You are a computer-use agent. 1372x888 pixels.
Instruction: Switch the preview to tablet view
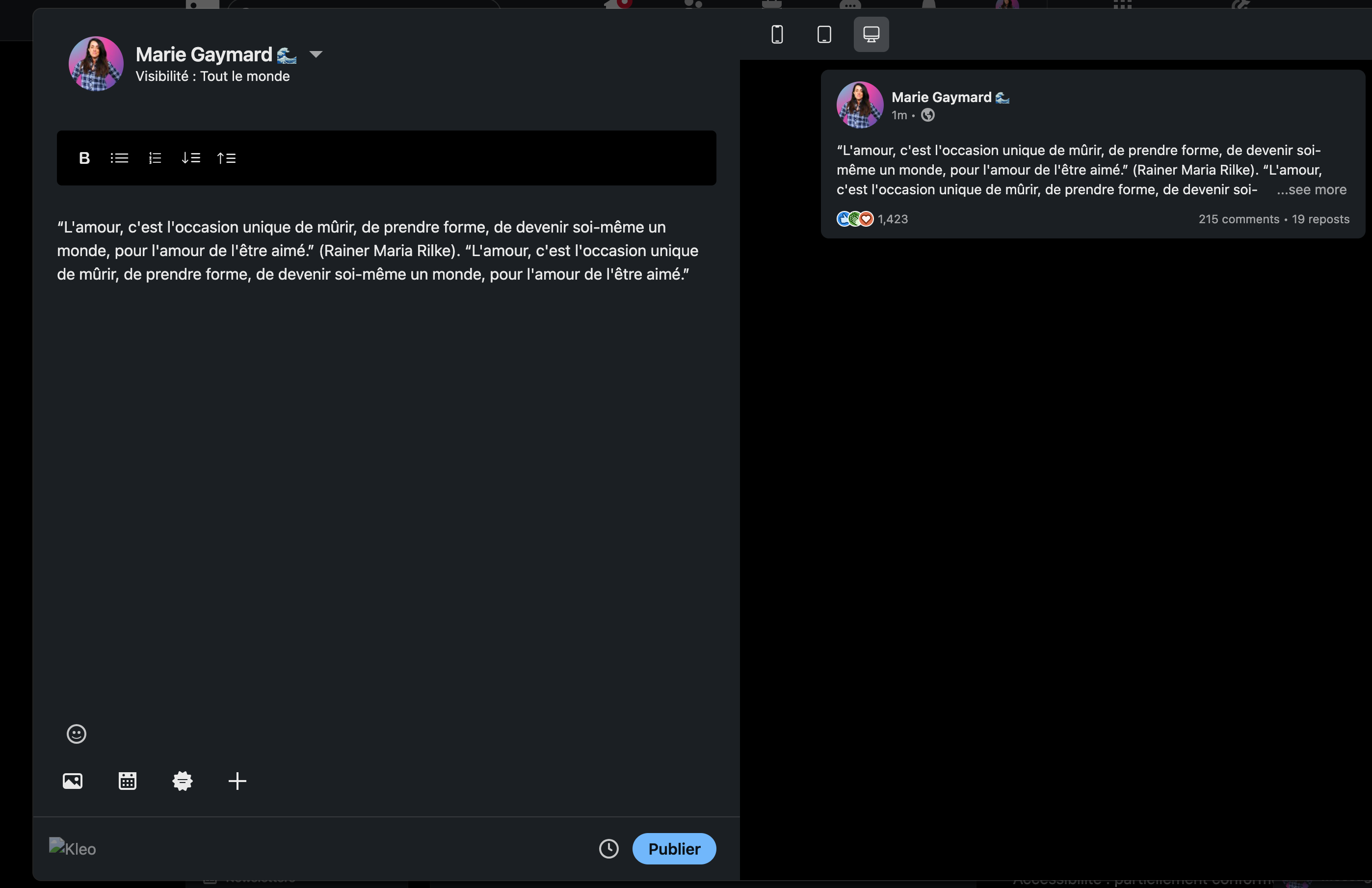point(824,34)
